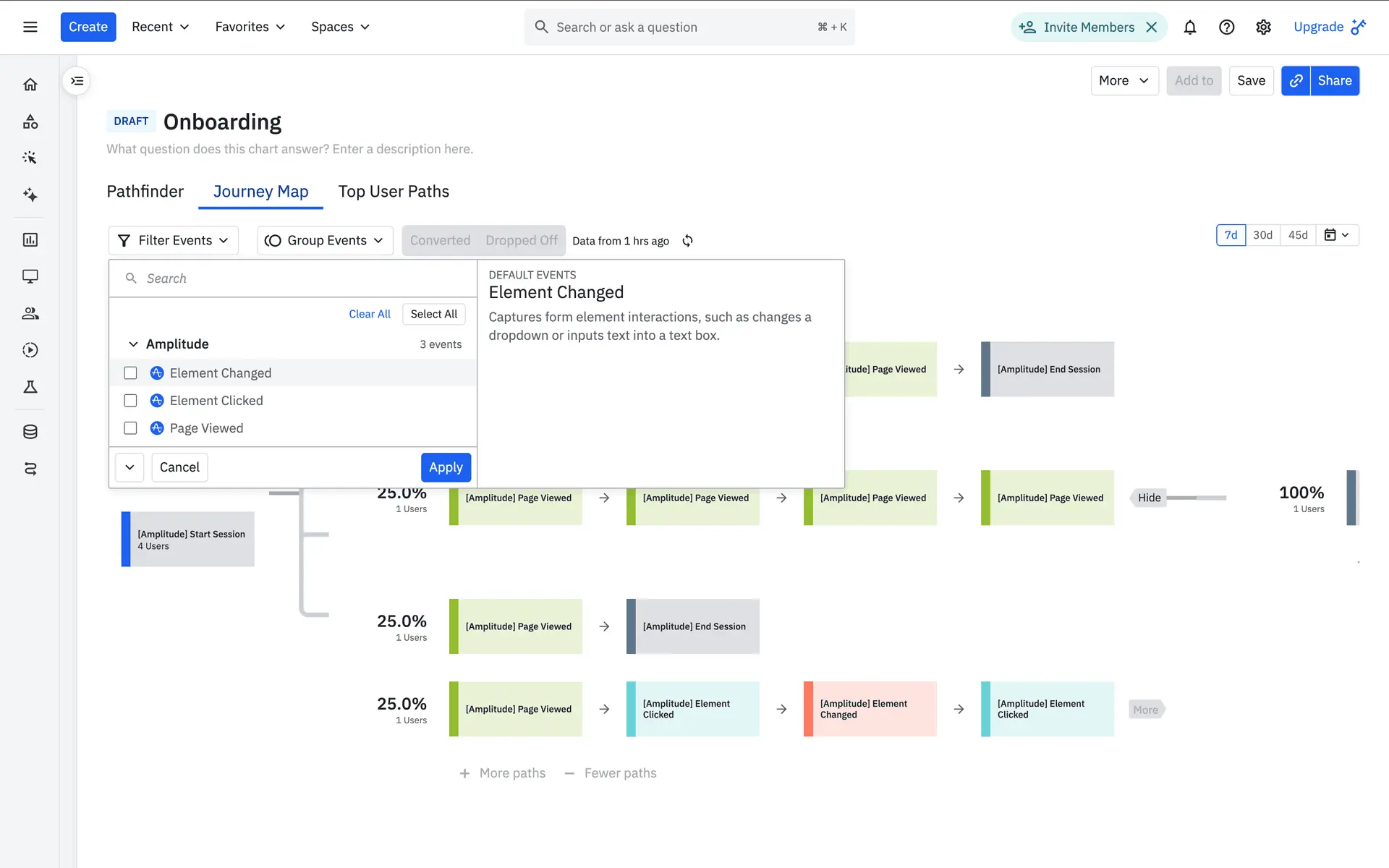Open the Group Events dropdown
This screenshot has height=868, width=1389.
click(x=325, y=241)
